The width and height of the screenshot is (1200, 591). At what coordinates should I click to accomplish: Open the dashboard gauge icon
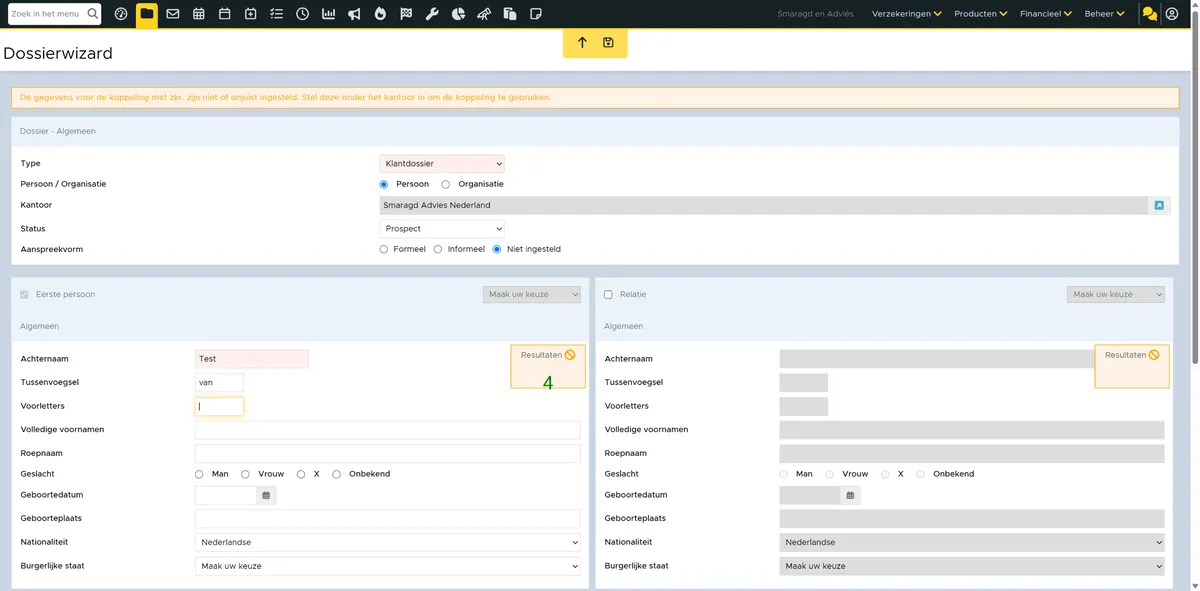tap(121, 14)
